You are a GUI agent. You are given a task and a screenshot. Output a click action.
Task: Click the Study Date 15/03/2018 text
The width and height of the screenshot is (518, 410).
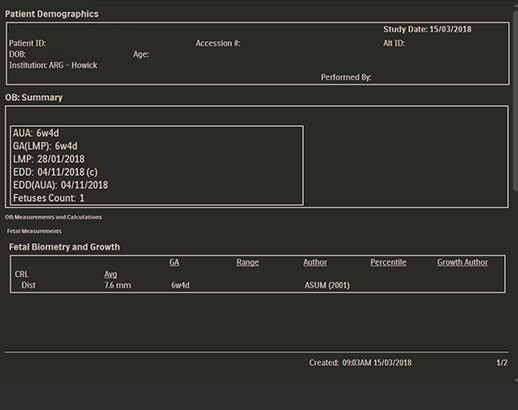coord(427,29)
